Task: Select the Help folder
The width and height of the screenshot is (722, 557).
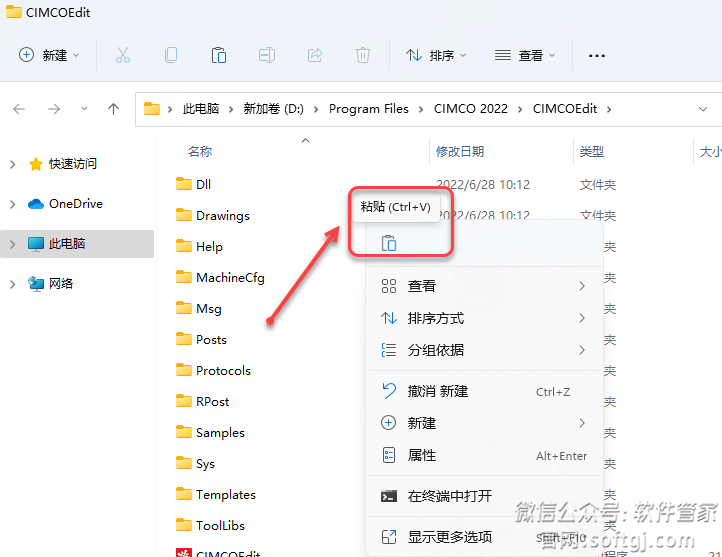Action: [199, 246]
